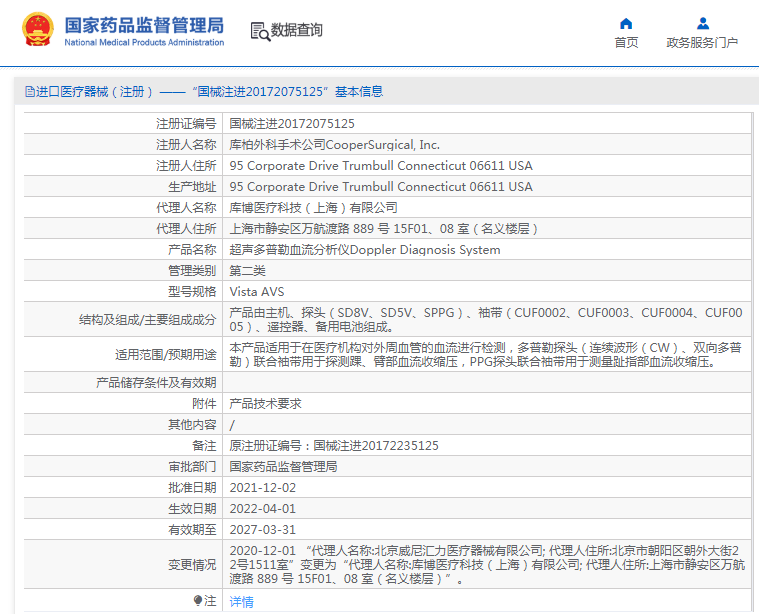759x614 pixels.
Task: Click the 管理类别 row label
Action: point(192,271)
